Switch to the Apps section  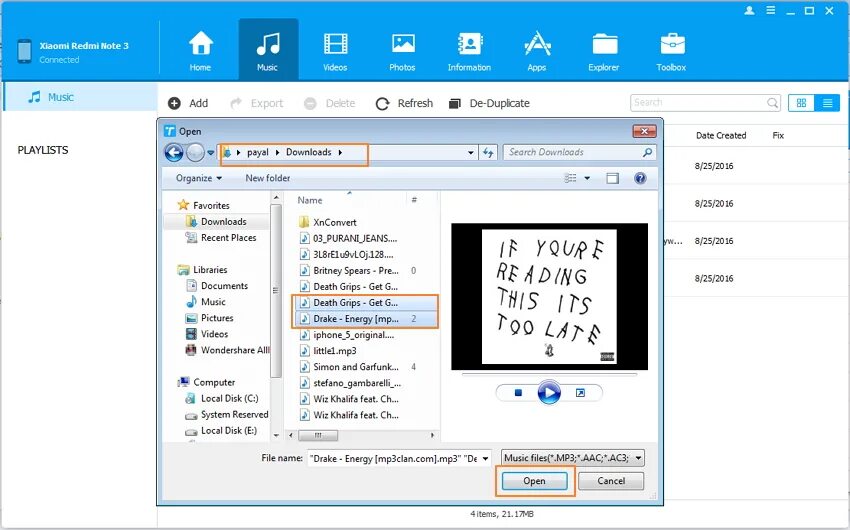(x=537, y=50)
